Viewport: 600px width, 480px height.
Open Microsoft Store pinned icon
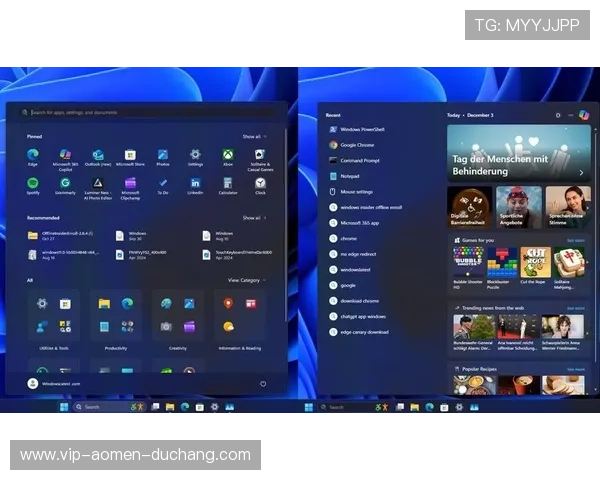coord(130,156)
